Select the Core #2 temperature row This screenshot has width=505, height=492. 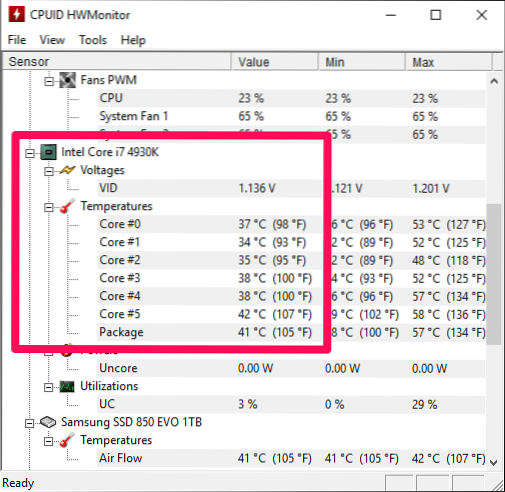click(291, 260)
